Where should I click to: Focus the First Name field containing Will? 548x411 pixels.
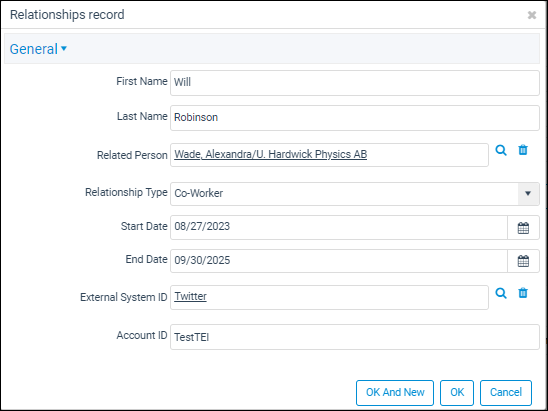pos(355,83)
